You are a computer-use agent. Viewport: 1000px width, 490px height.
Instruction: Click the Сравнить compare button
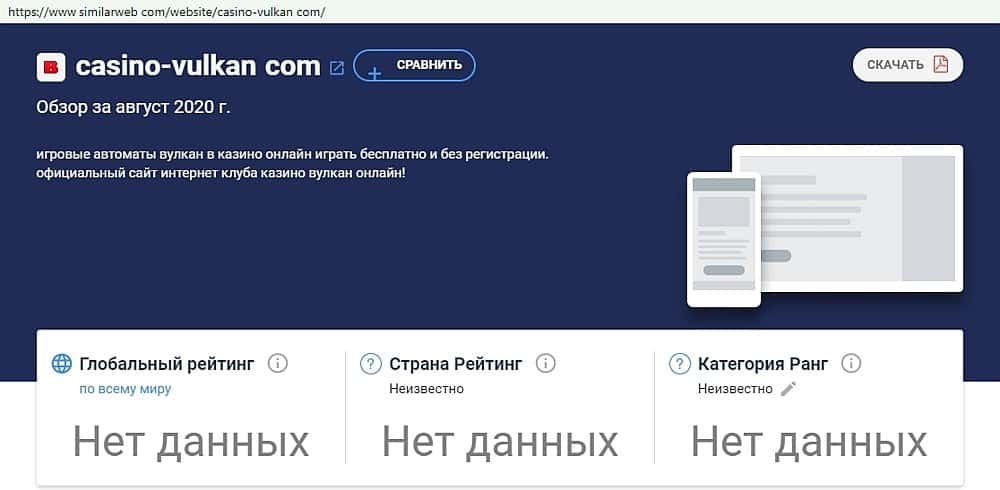tap(415, 65)
